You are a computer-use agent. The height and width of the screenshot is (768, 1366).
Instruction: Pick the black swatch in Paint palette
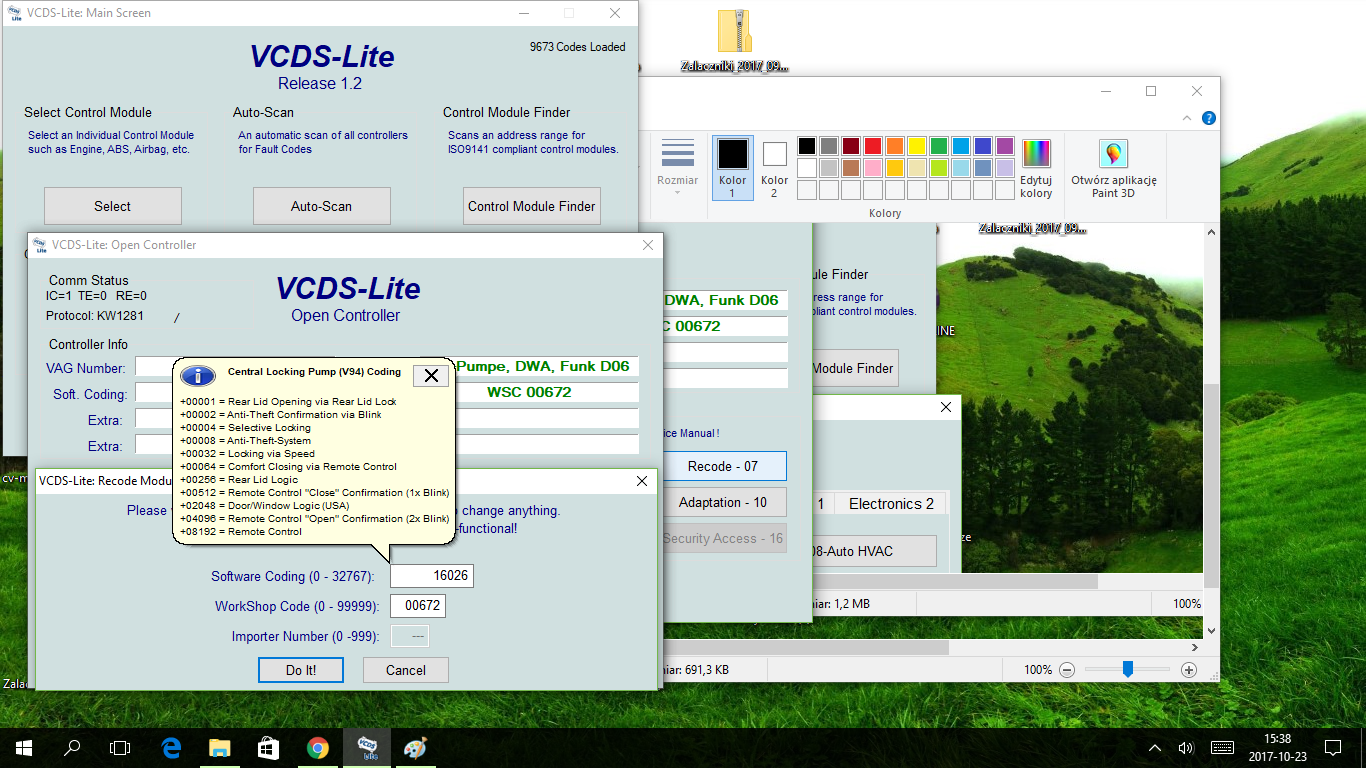point(807,146)
